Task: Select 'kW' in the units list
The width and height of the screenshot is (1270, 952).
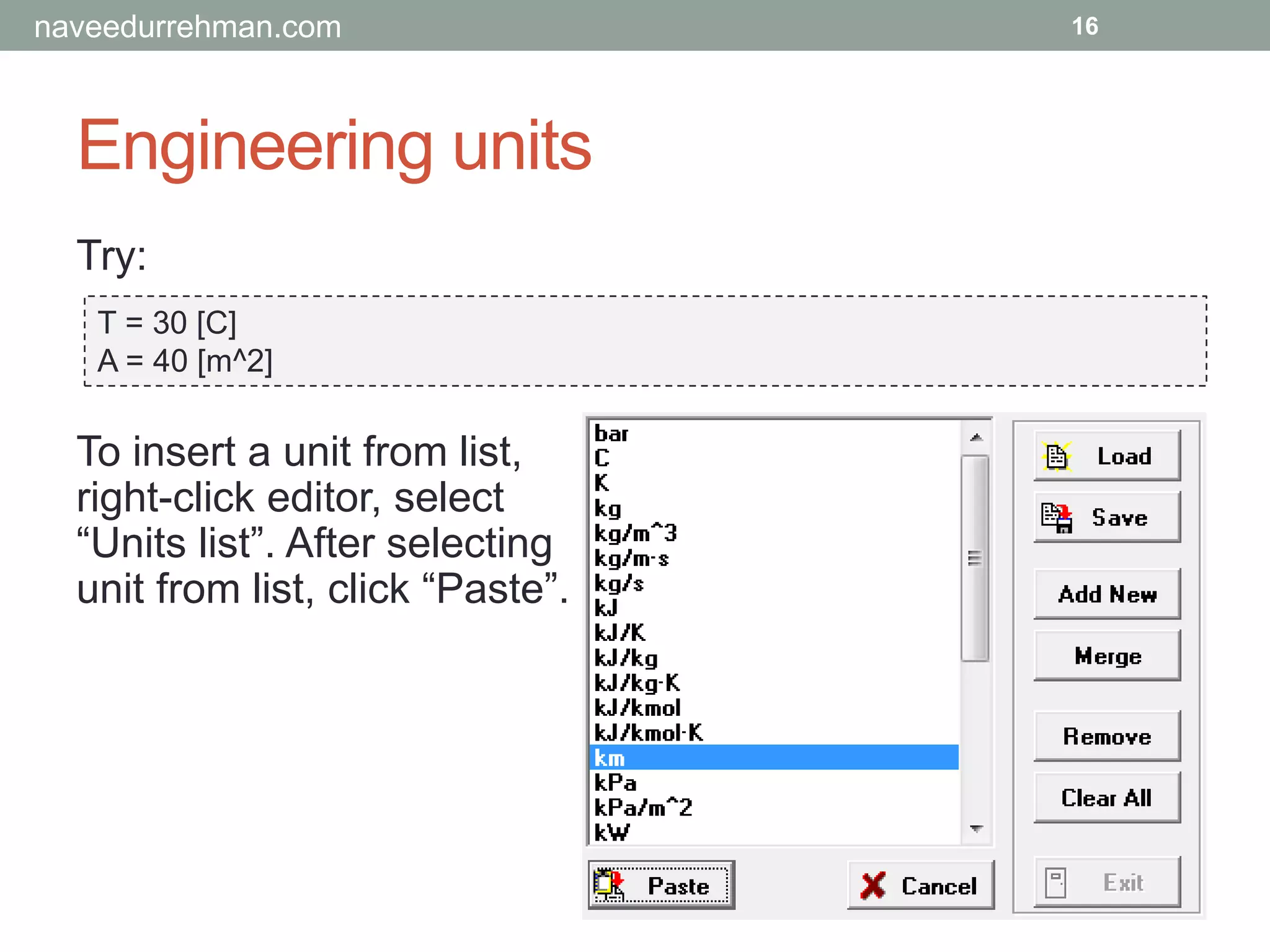Action: (774, 832)
